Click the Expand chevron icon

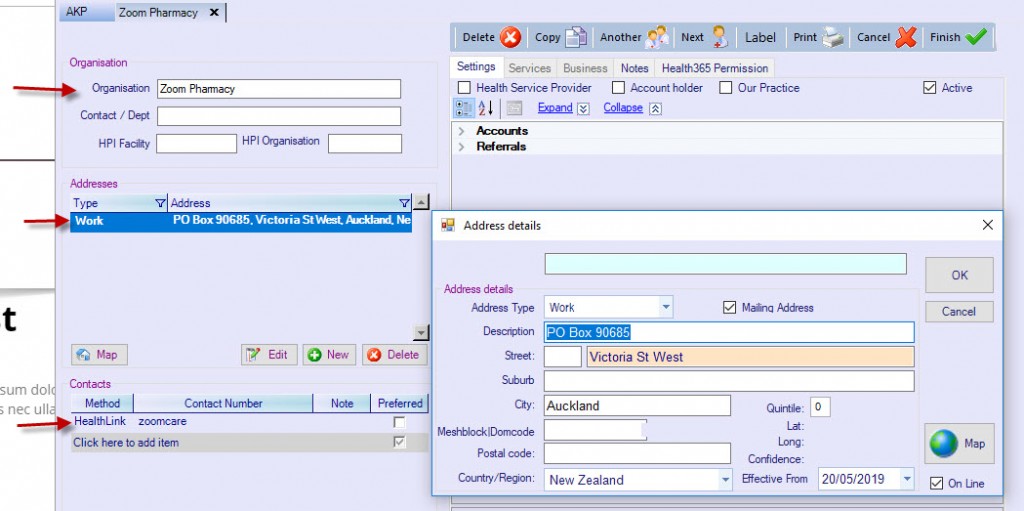(583, 108)
